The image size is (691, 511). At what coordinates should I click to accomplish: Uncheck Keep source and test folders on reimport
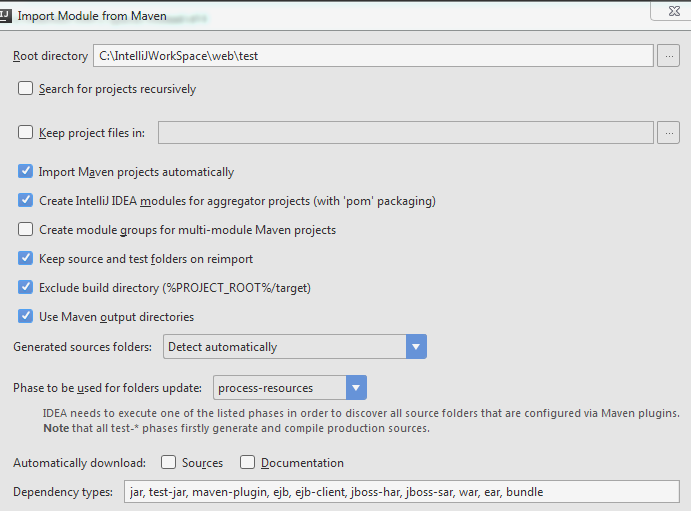(x=25, y=258)
